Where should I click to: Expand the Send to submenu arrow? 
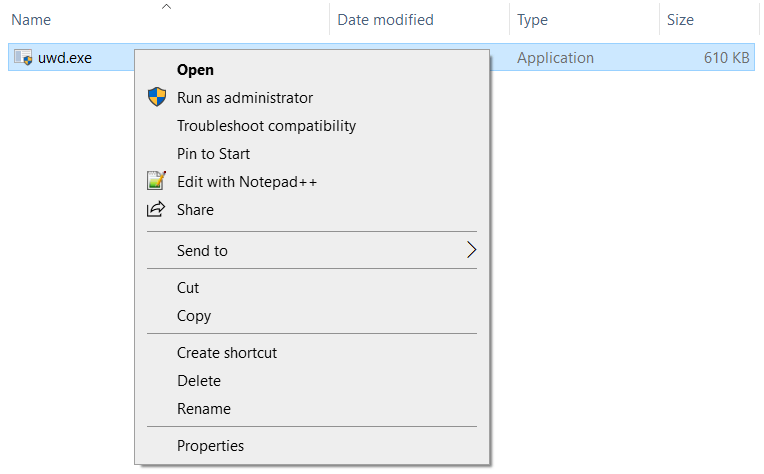(x=471, y=250)
